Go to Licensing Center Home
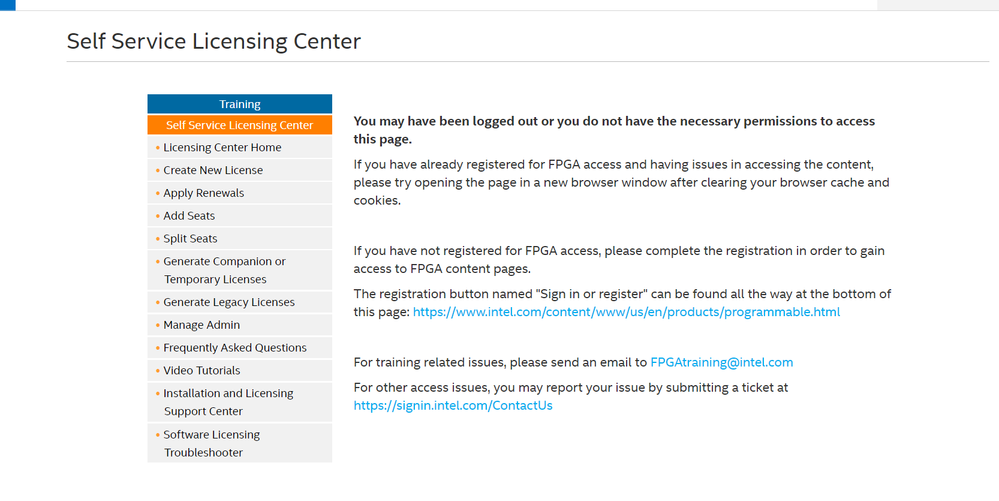 click(x=222, y=147)
